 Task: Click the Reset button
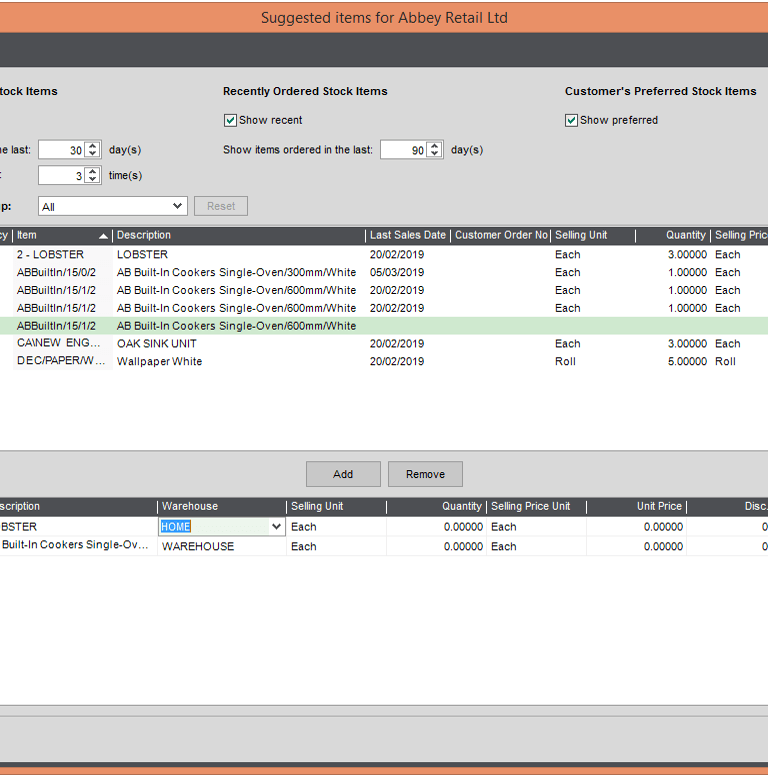221,206
